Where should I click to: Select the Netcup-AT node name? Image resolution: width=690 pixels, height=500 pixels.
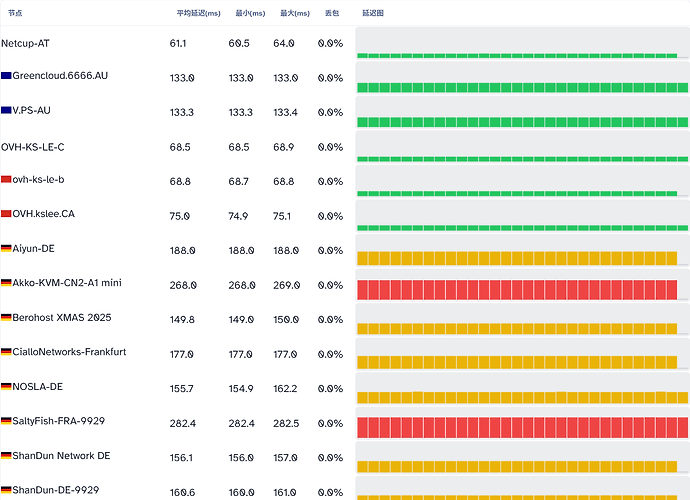point(25,44)
